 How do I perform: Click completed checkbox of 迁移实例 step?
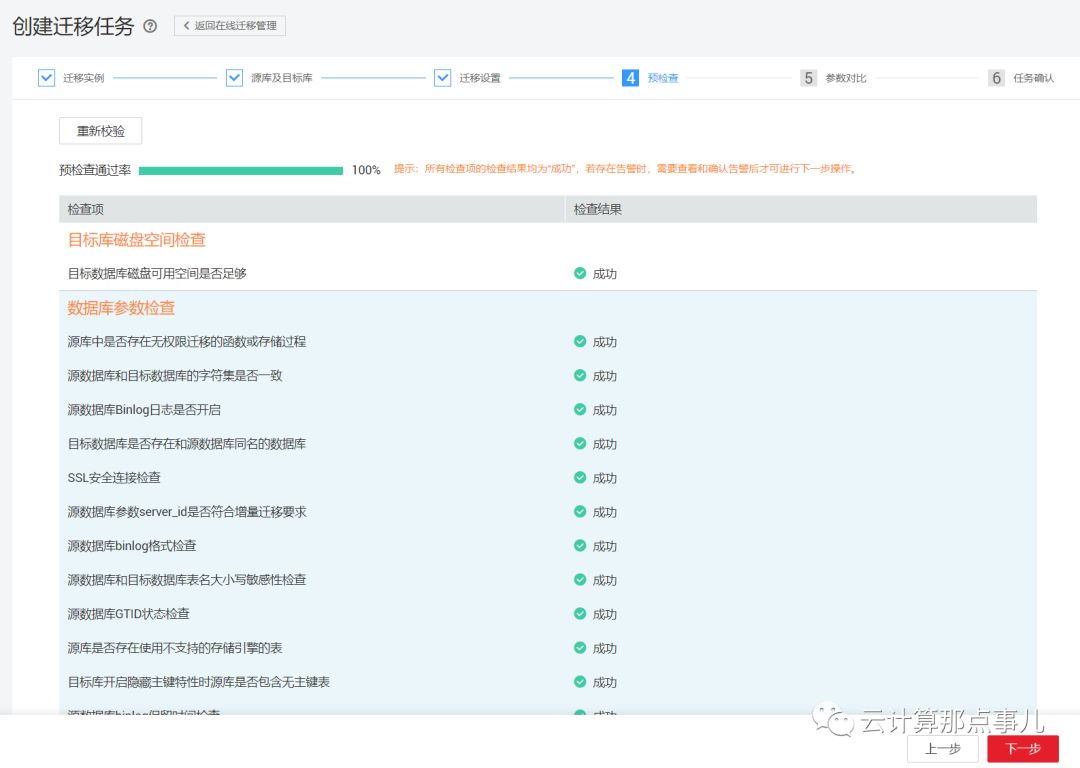pos(46,77)
